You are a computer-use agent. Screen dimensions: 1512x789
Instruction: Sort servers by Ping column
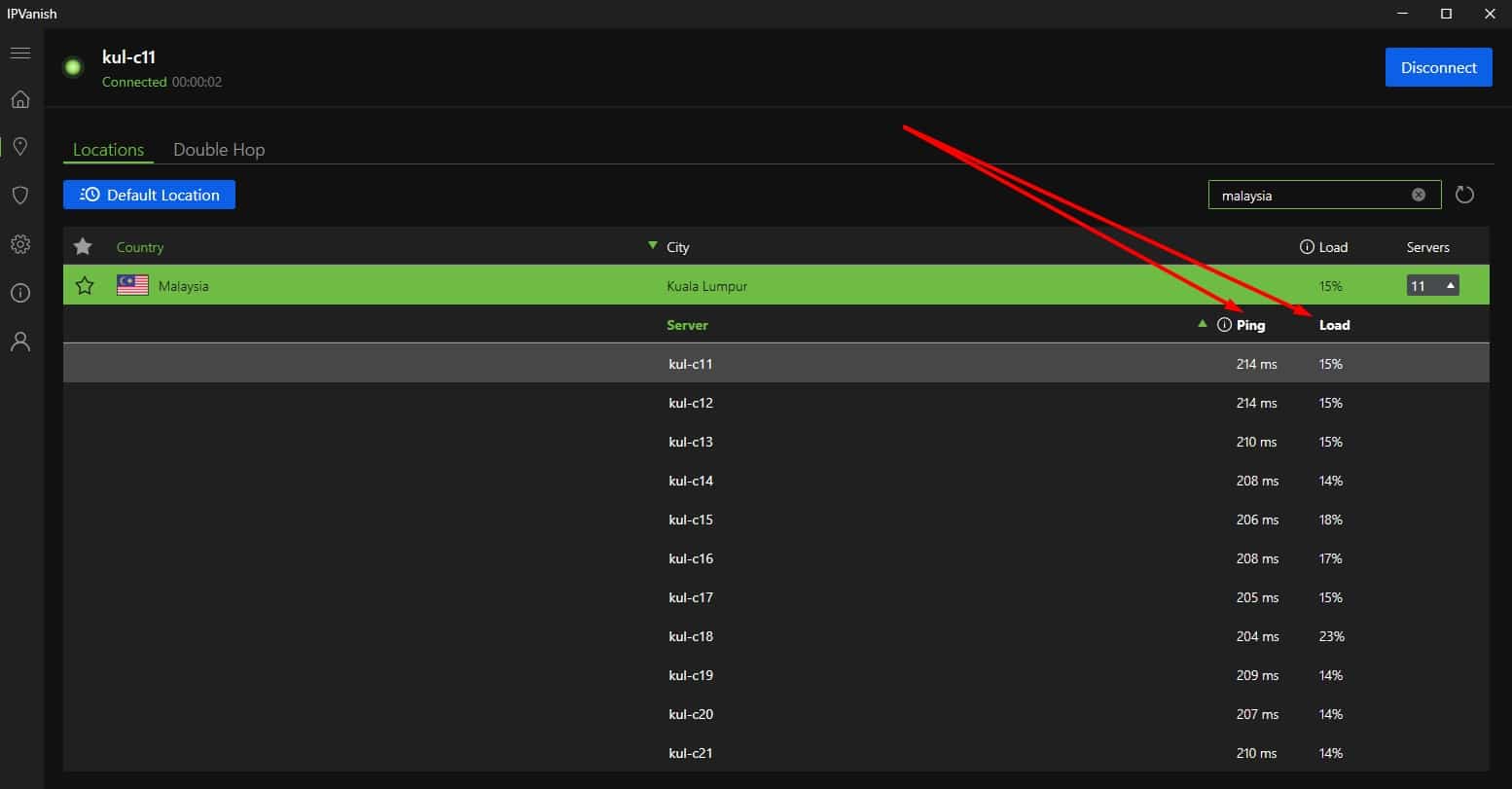coord(1250,325)
